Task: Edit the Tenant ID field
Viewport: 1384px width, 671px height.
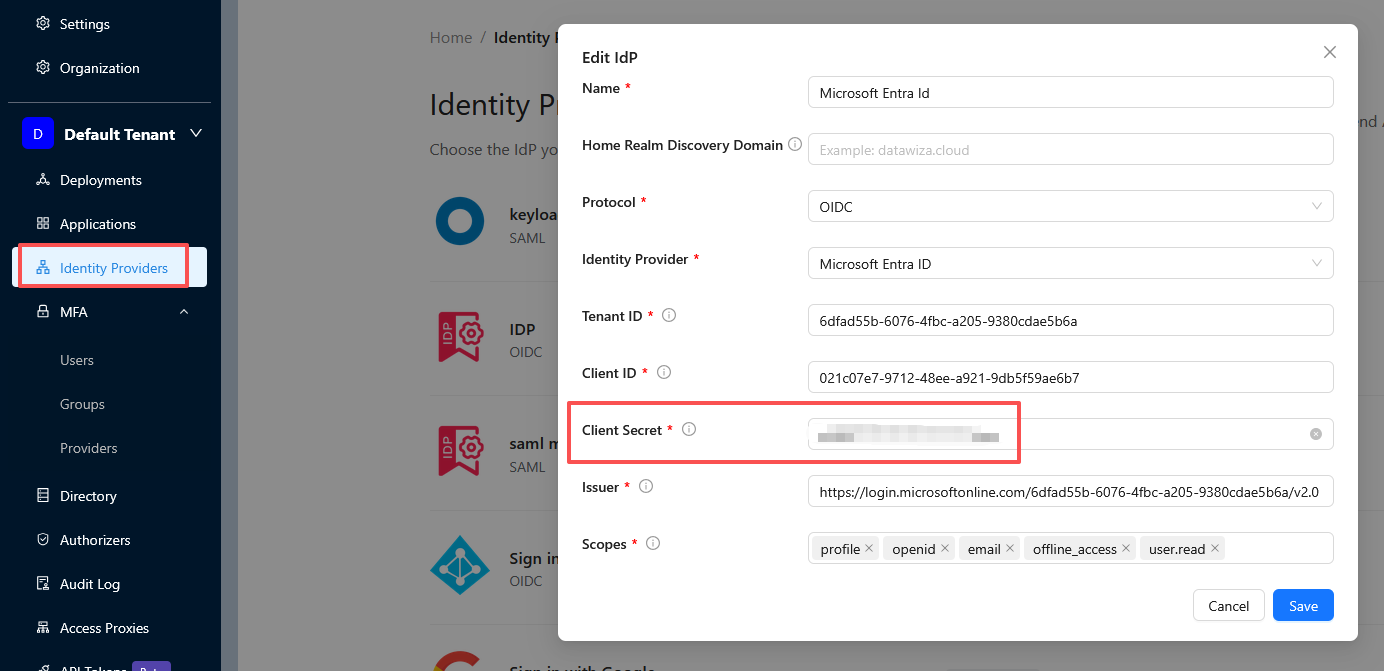Action: click(1071, 321)
